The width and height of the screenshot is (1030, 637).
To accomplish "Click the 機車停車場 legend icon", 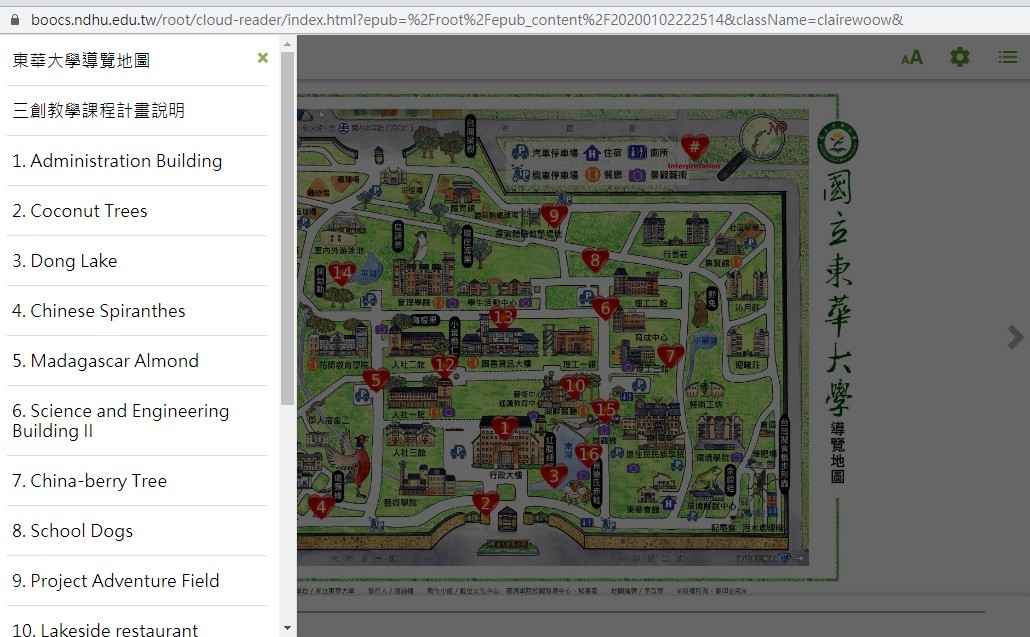I will [521, 174].
